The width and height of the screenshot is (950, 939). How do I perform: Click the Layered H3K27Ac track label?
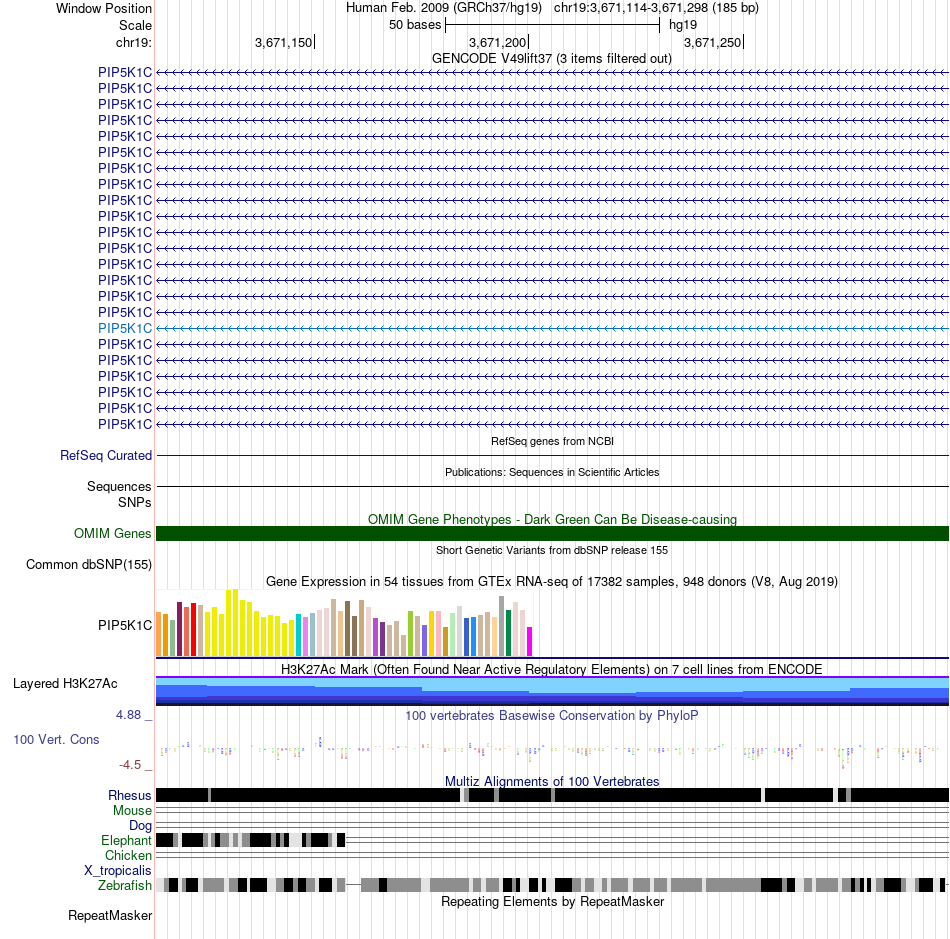pos(65,683)
